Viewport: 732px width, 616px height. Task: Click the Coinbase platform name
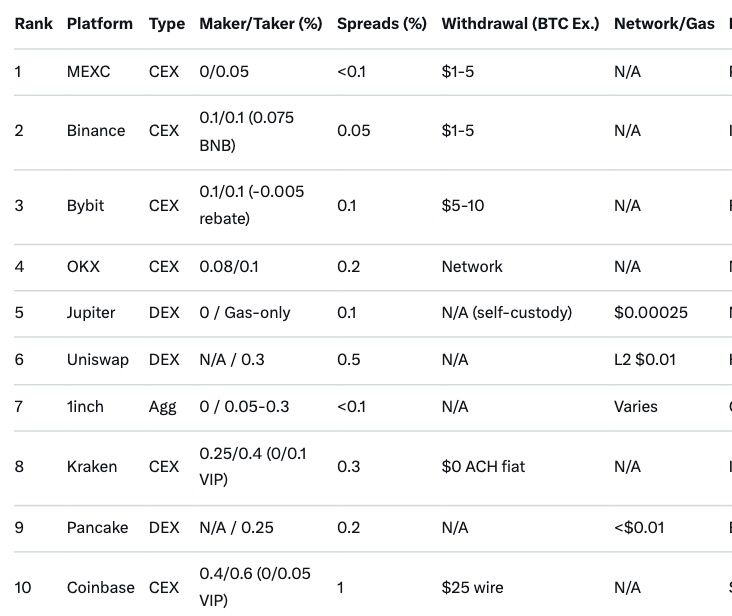point(100,588)
